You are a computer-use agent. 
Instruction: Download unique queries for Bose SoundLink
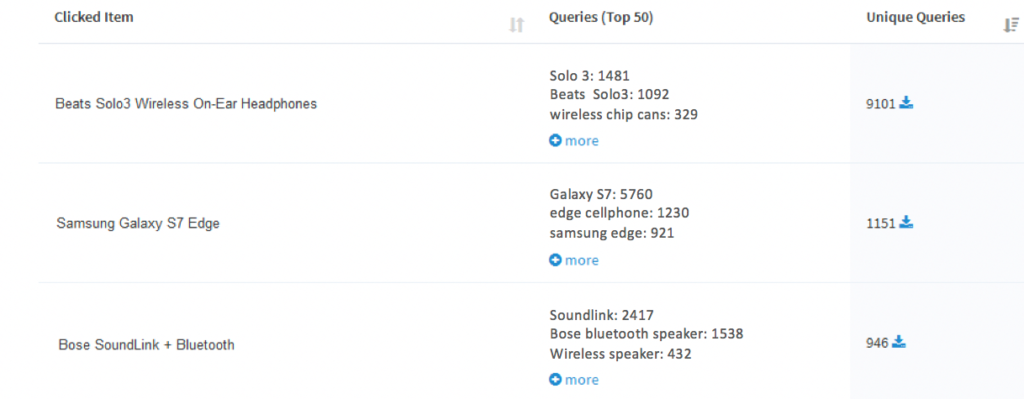point(899,342)
